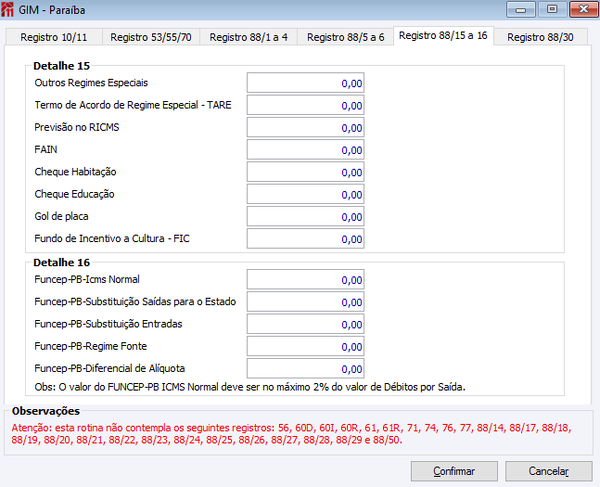The width and height of the screenshot is (600, 487).
Task: Click the Outros Regimes Especiais value field
Action: coord(305,83)
